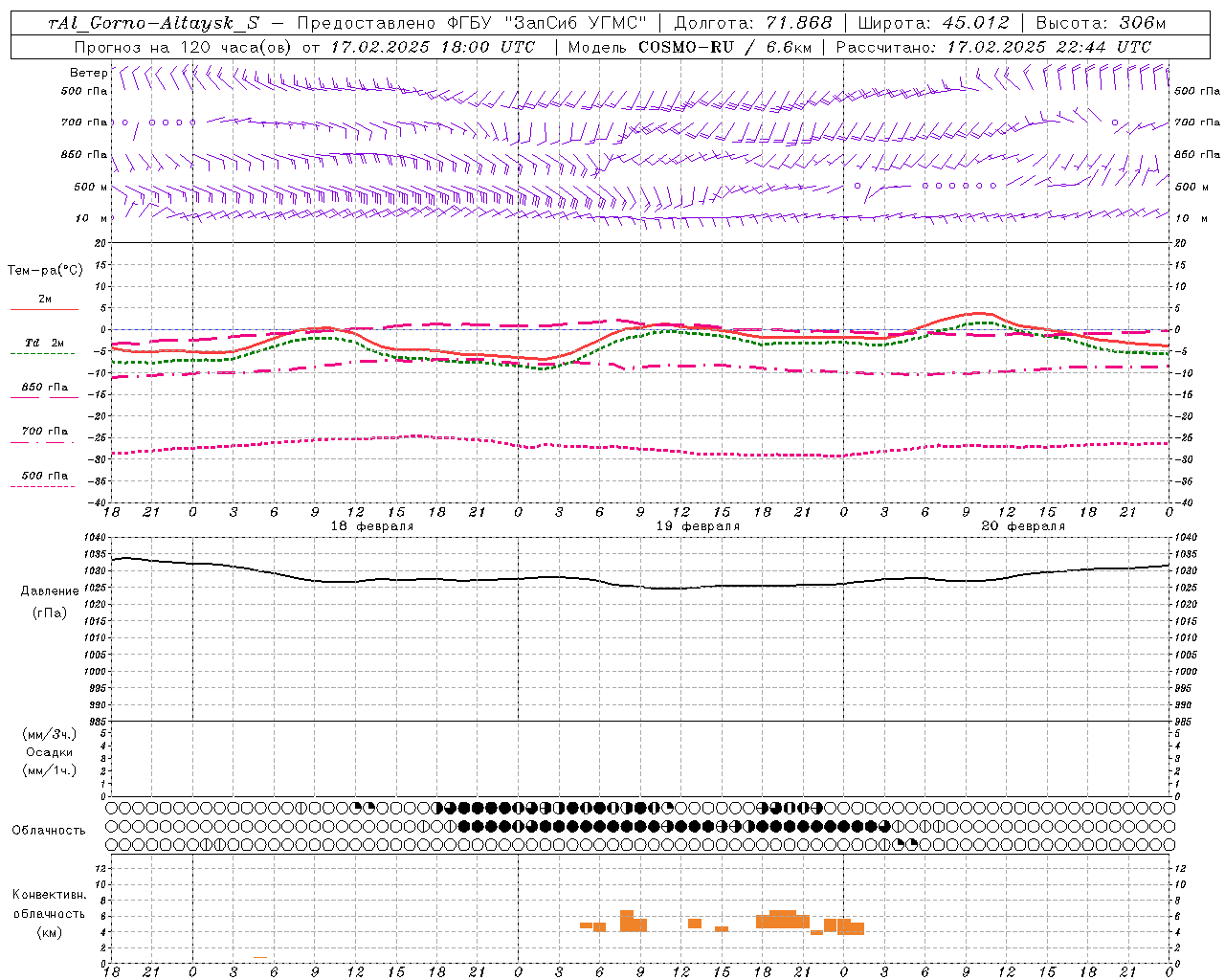Click the "Долгота: 71.868" value

pos(753,23)
